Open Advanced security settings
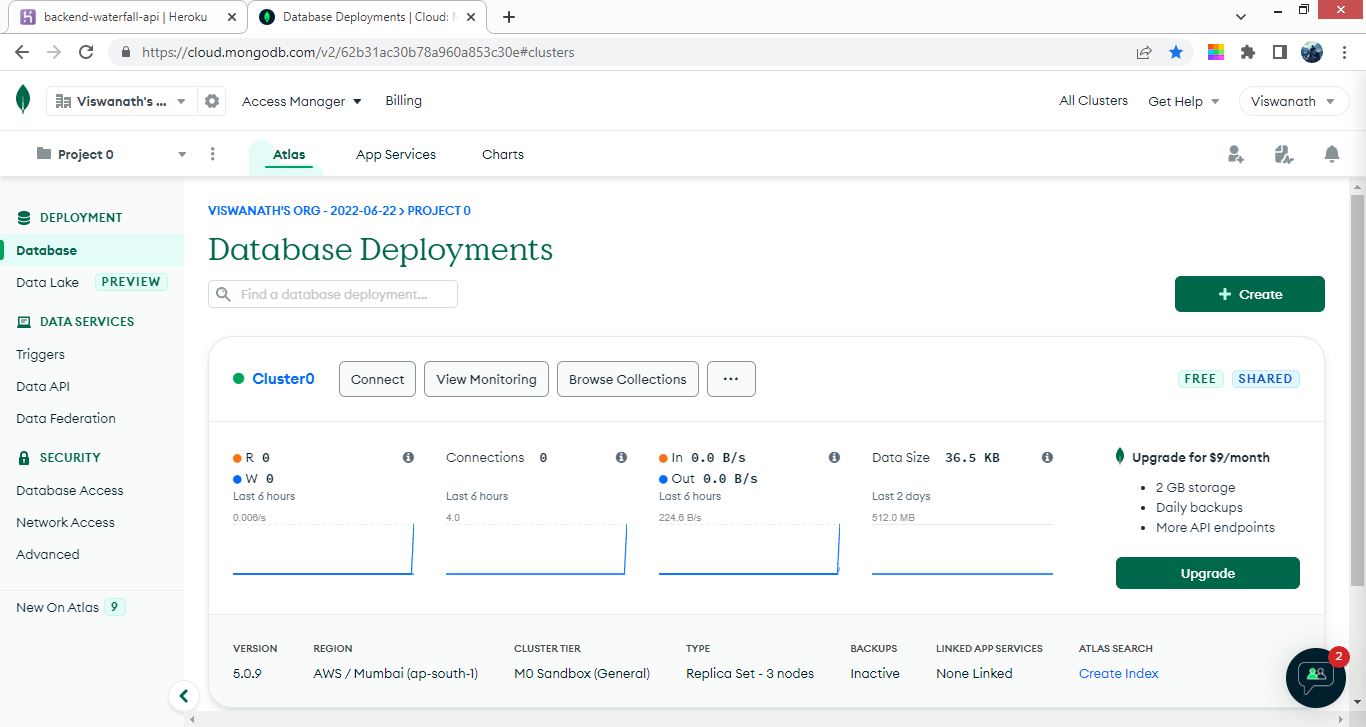 [48, 554]
